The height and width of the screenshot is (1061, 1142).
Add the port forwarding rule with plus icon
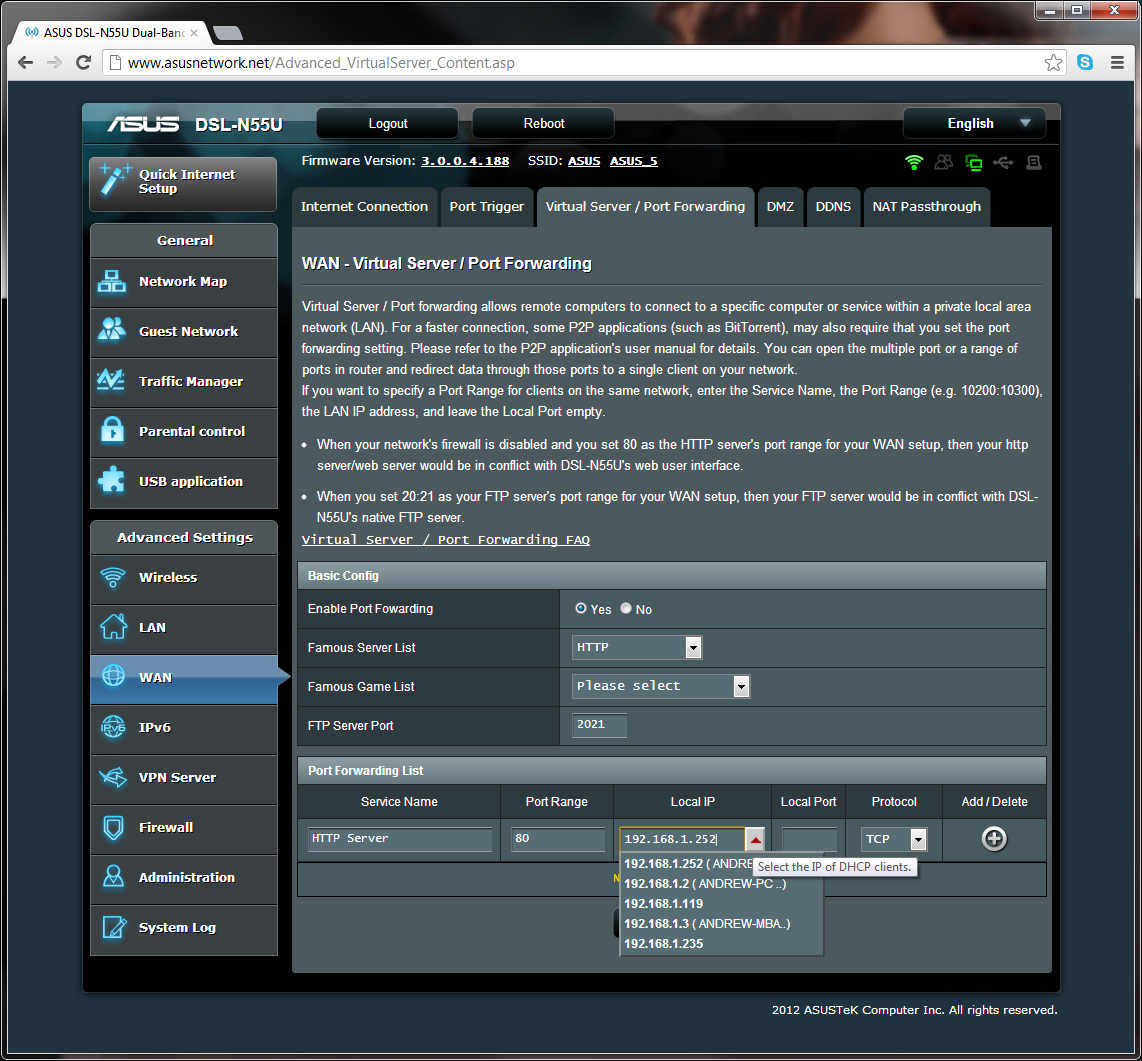coord(994,839)
